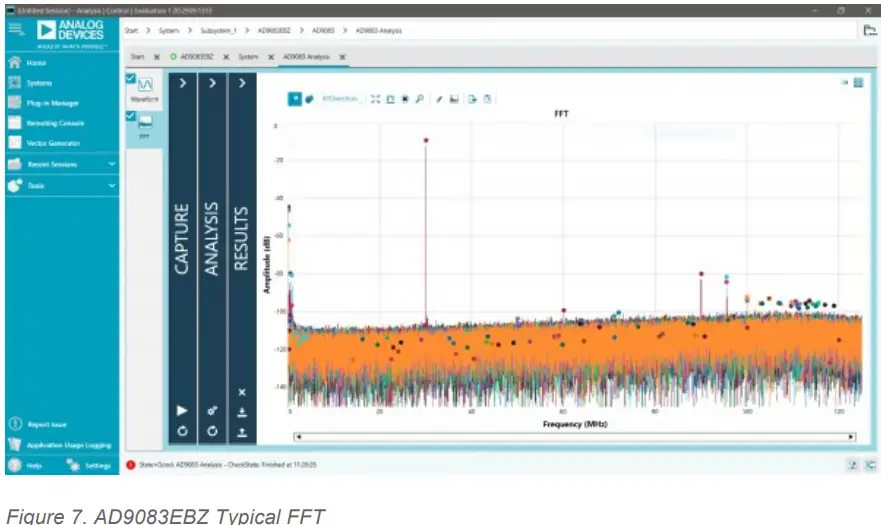Close the AD9083 Analysis tab
881x525 pixels.
(x=342, y=57)
